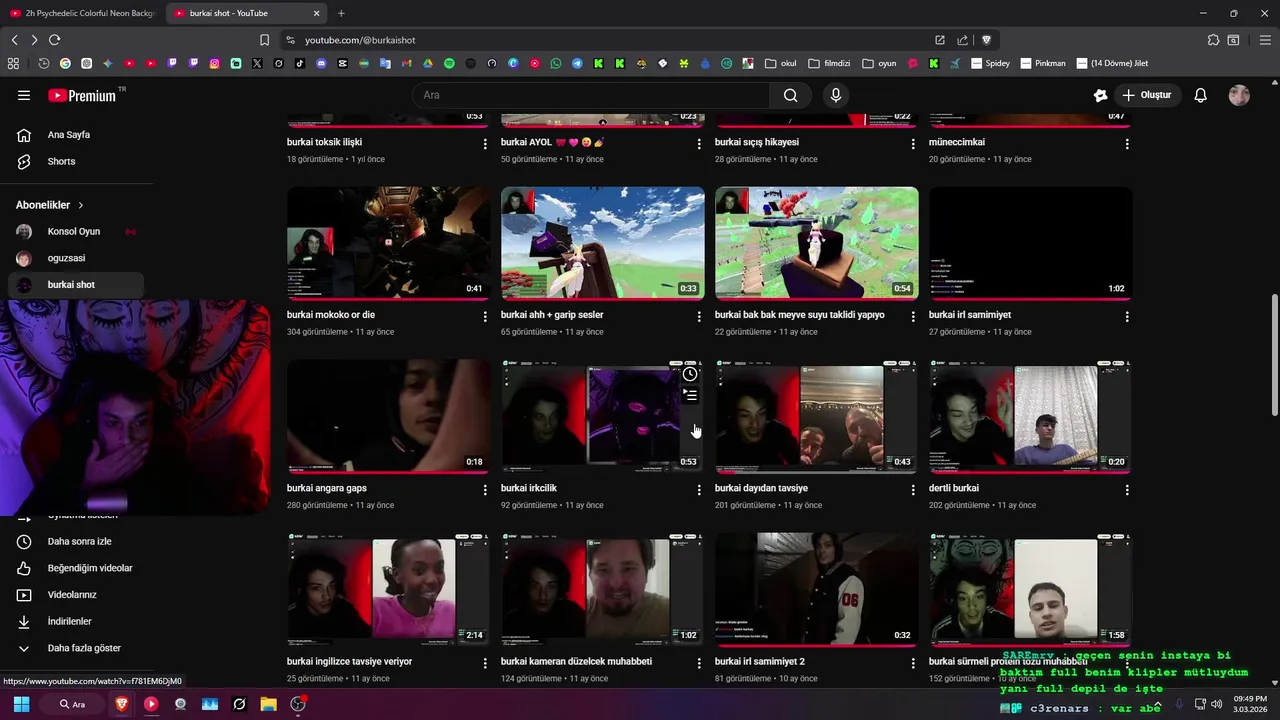Open video title burkai ingilizce tavsiye veriyor

[x=350, y=661]
